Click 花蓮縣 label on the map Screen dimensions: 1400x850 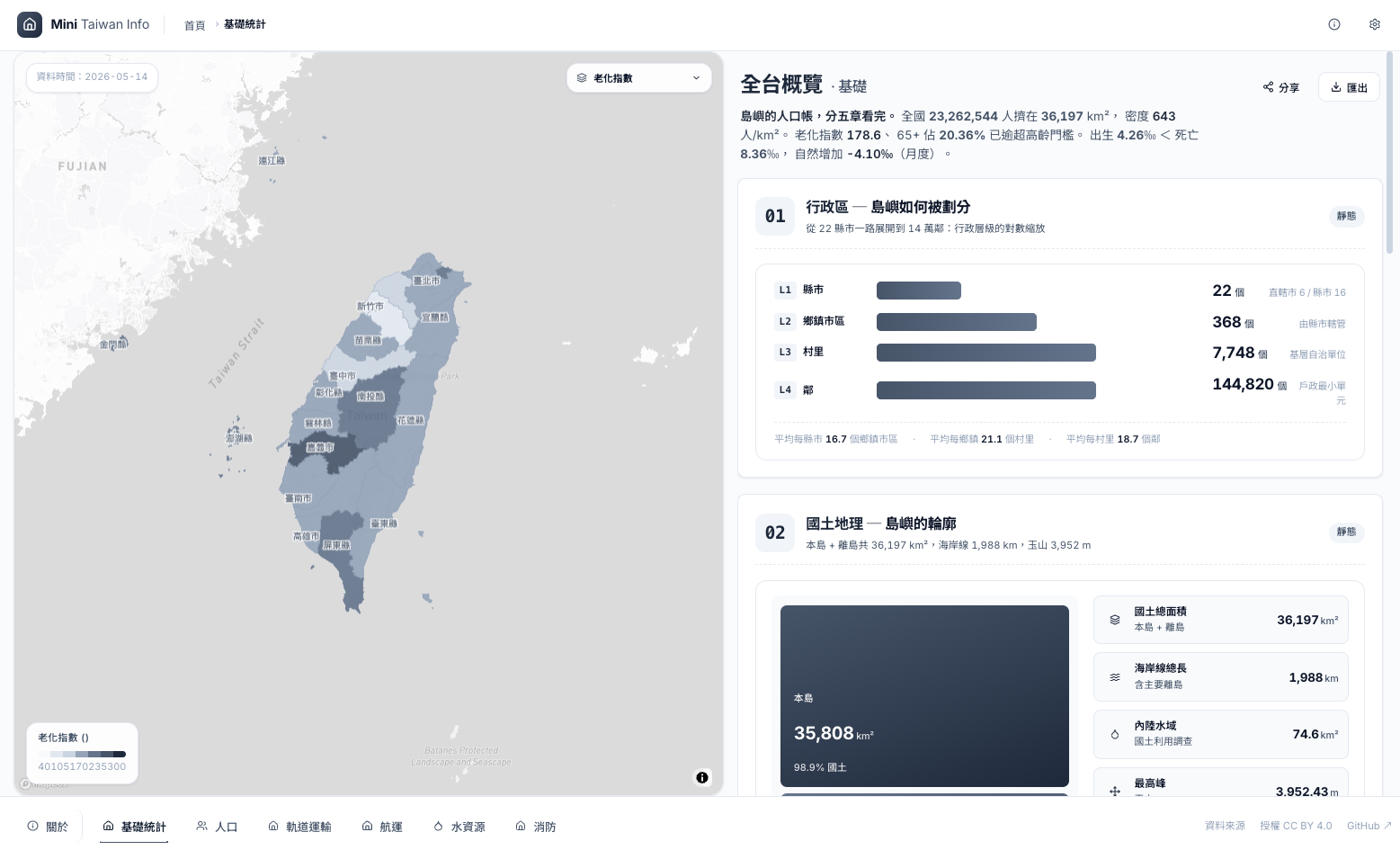coord(410,420)
